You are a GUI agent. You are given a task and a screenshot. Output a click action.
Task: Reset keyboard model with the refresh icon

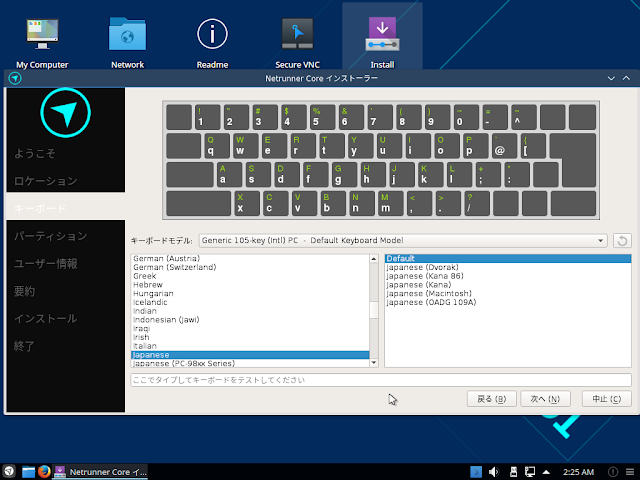coord(622,240)
